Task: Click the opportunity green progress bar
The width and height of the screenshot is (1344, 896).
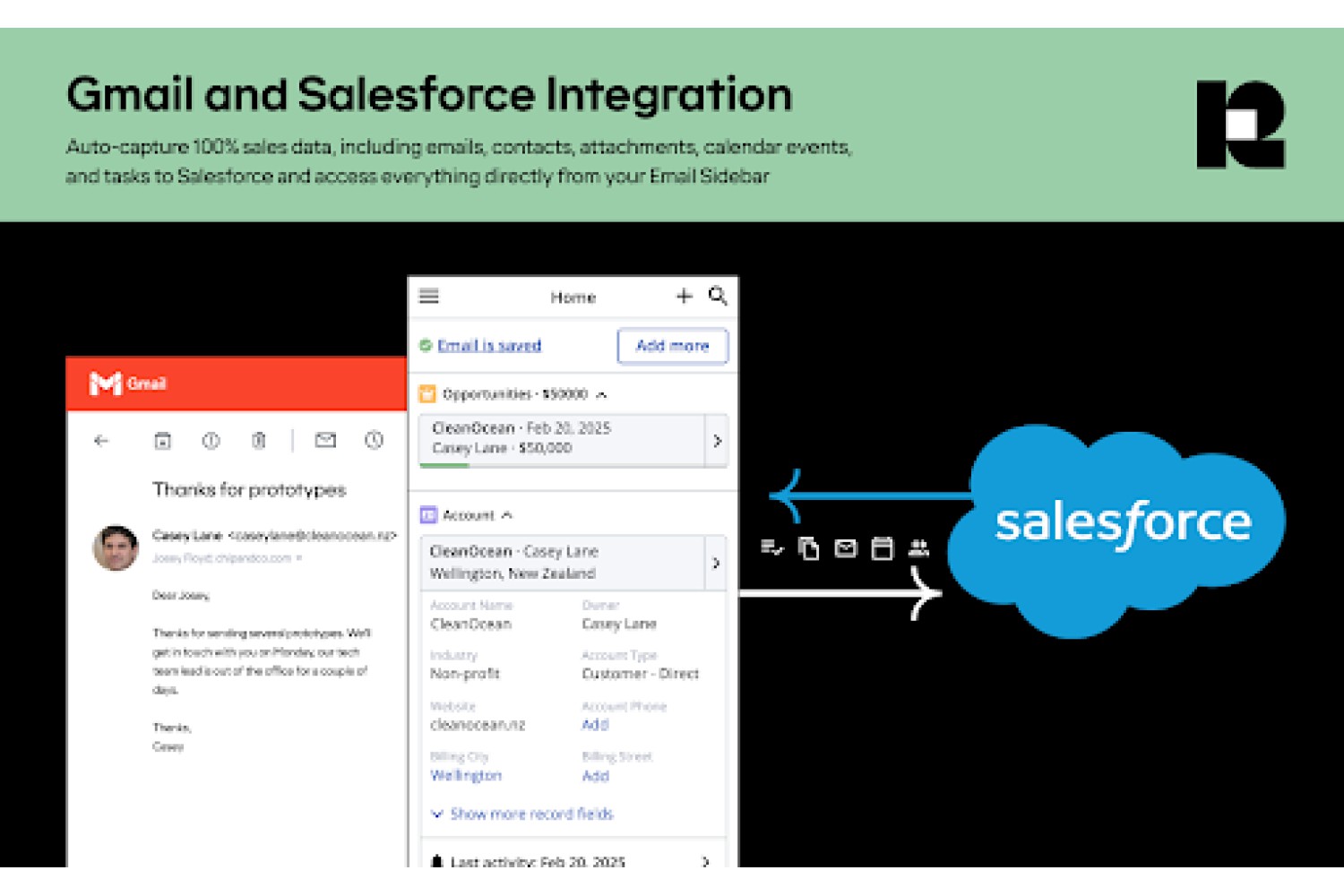Action: coord(444,465)
